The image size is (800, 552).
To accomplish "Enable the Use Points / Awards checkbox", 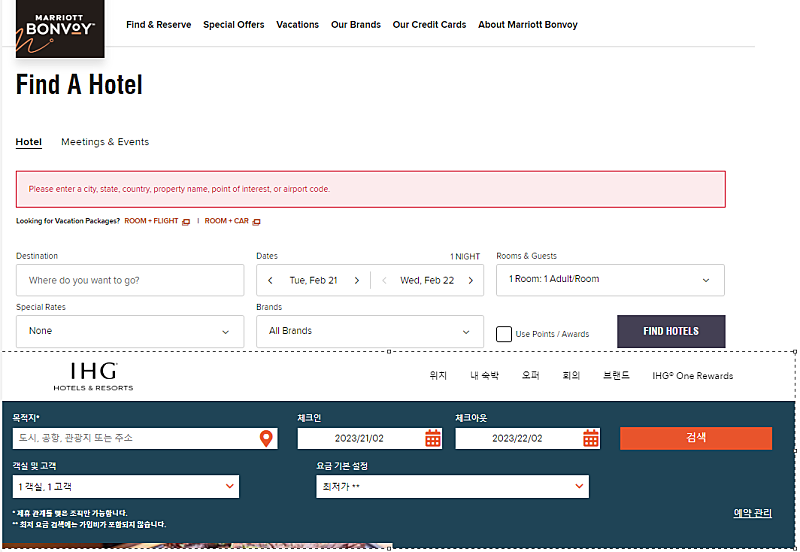I will click(504, 334).
